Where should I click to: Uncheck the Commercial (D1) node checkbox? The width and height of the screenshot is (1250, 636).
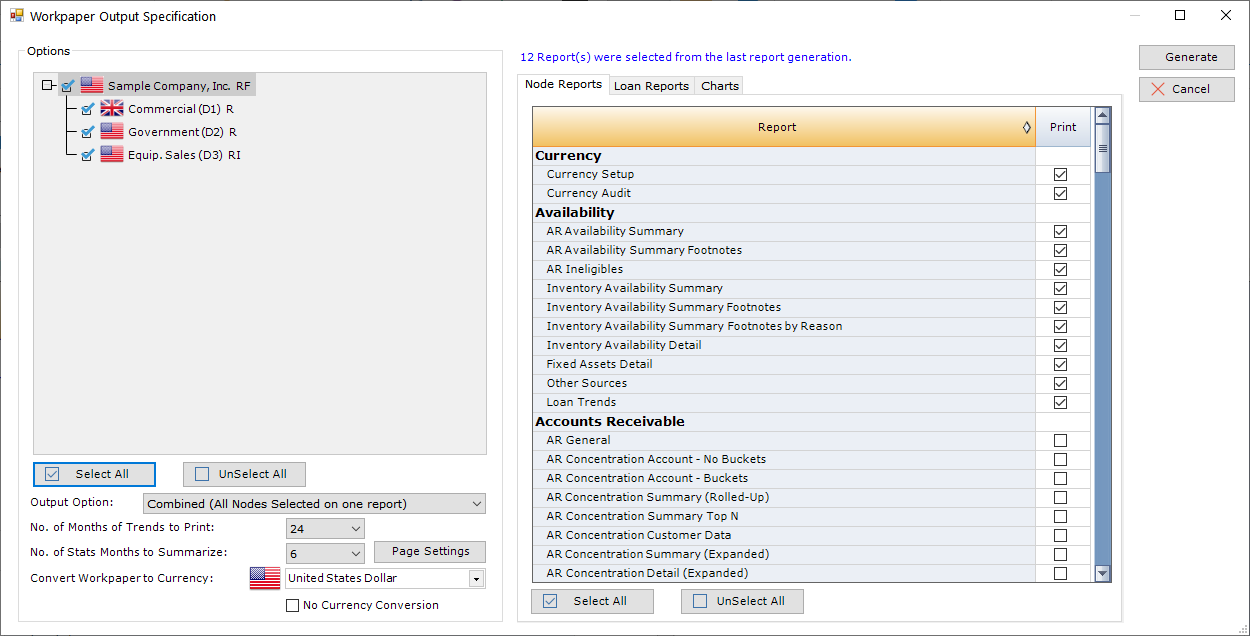tap(87, 109)
